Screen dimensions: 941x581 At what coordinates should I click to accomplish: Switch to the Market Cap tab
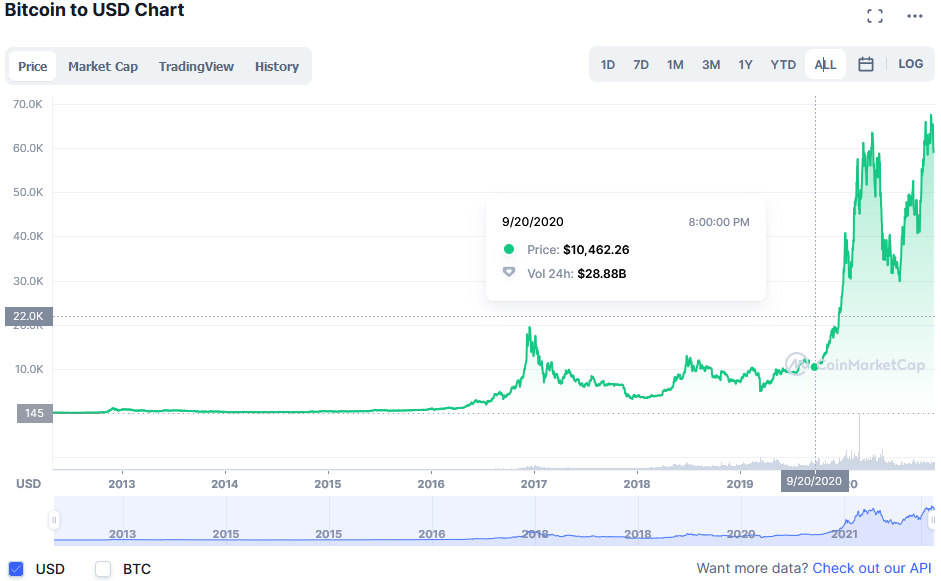tap(103, 66)
